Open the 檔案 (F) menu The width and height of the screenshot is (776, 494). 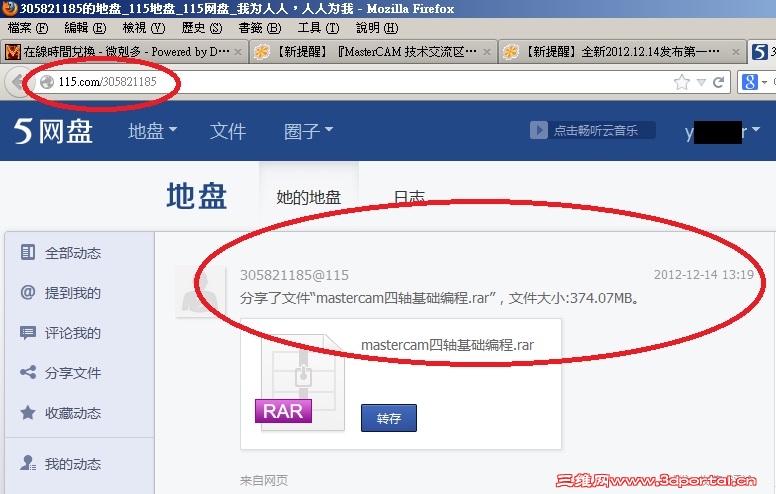pyautogui.click(x=28, y=28)
